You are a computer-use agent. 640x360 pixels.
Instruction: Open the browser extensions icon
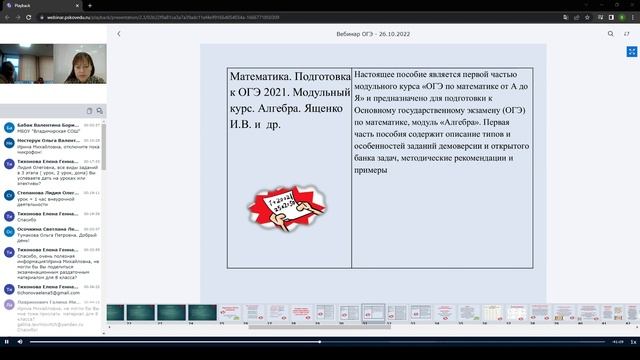click(600, 18)
